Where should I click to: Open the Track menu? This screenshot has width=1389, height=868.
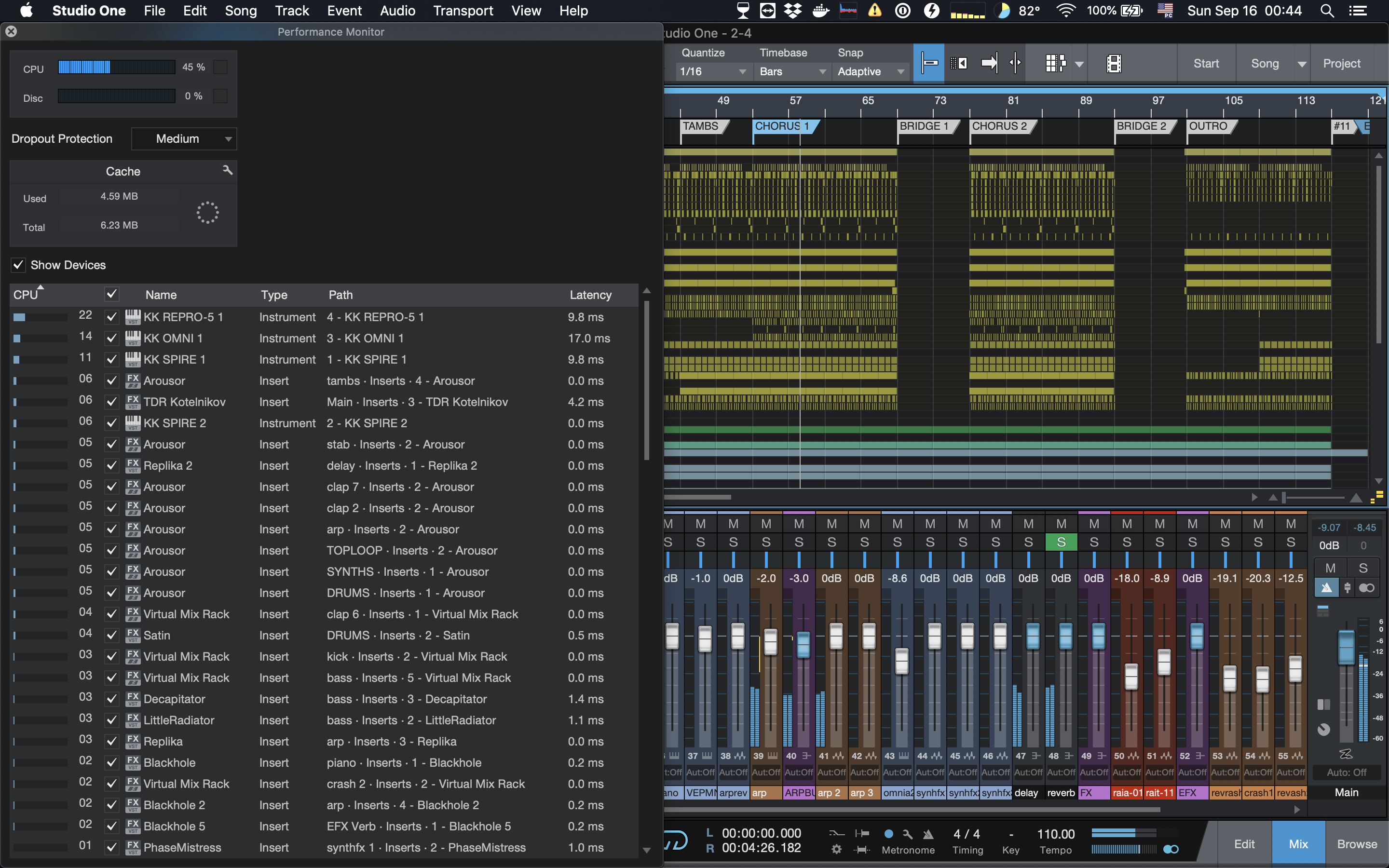coord(292,10)
